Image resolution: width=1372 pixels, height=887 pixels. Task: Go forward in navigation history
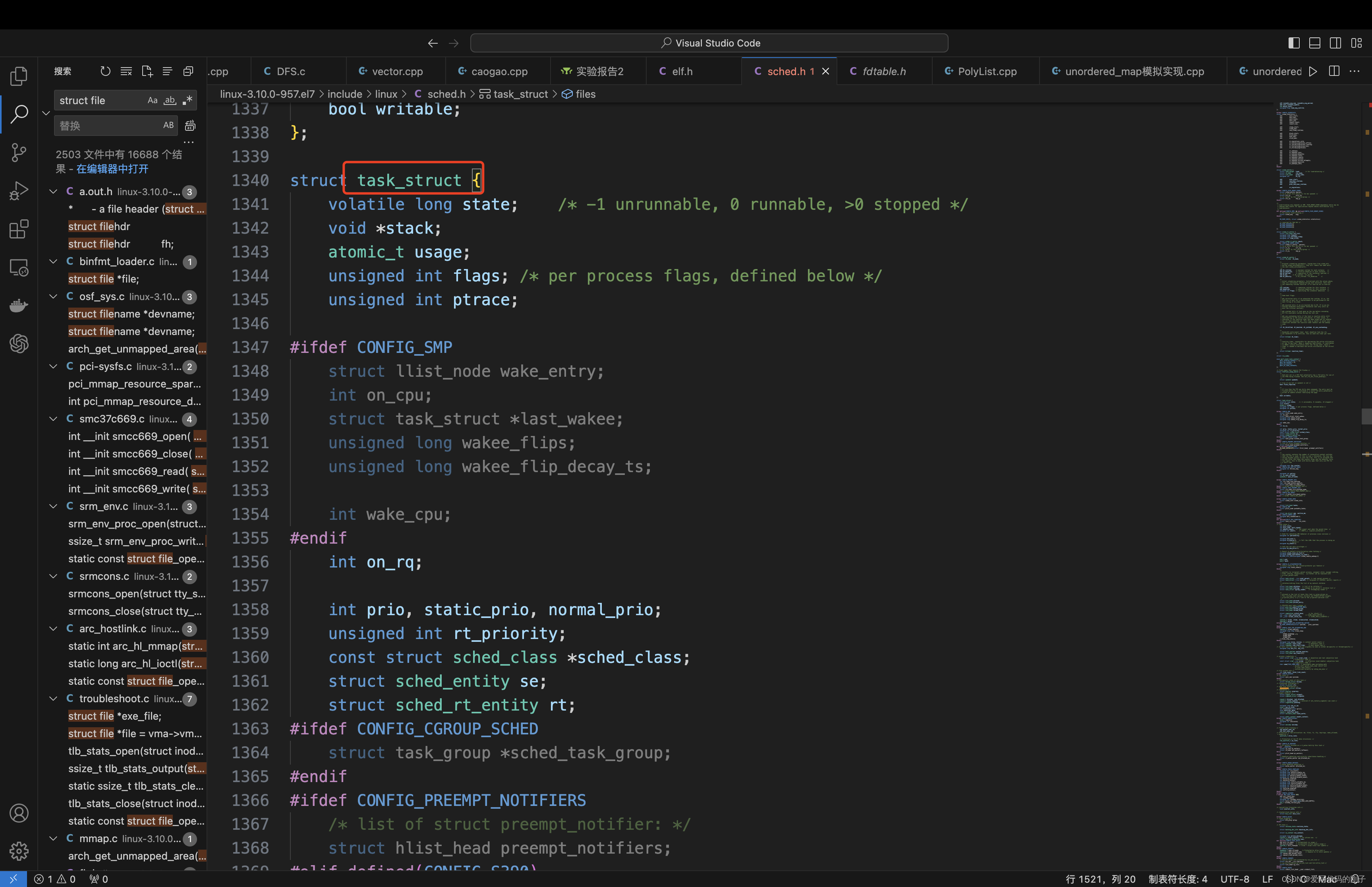(x=454, y=43)
